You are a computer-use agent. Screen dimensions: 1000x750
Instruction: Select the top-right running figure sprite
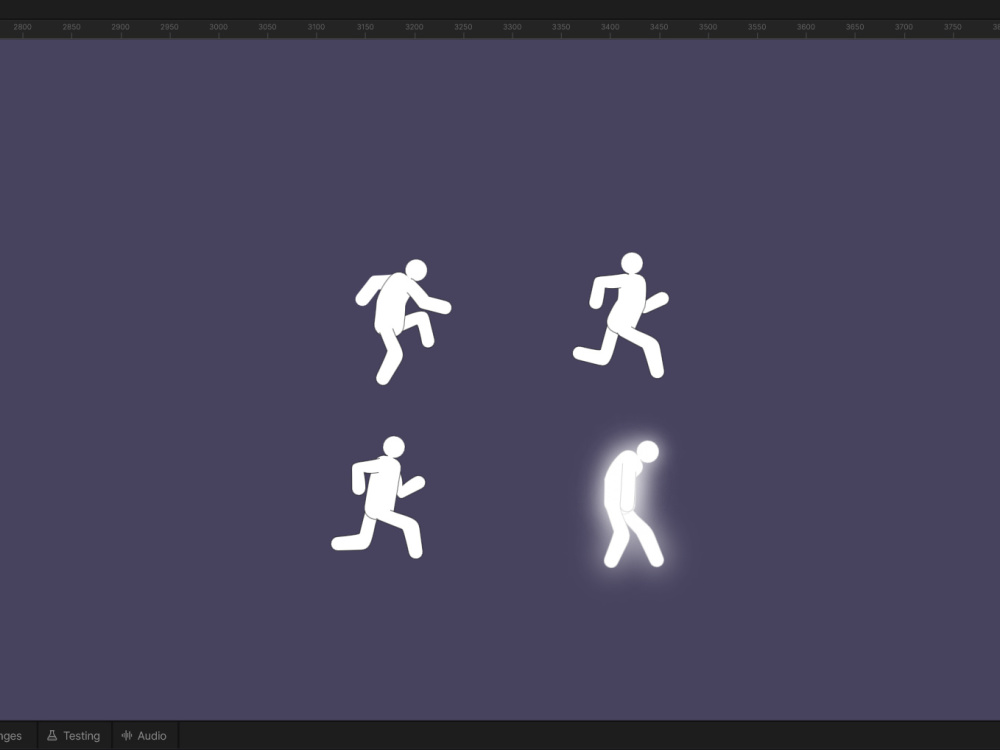[x=621, y=316]
